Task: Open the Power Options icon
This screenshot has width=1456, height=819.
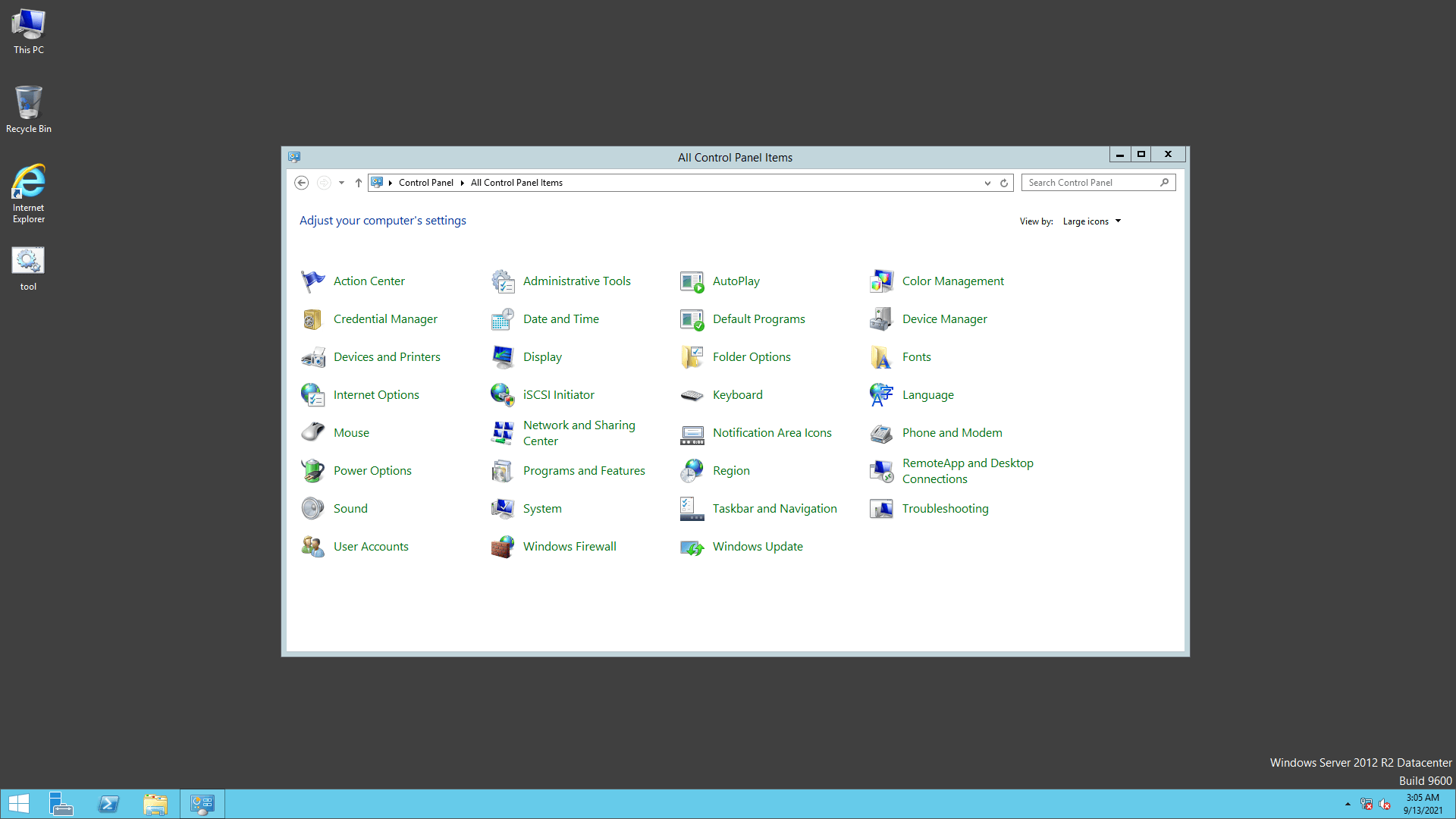Action: 312,471
